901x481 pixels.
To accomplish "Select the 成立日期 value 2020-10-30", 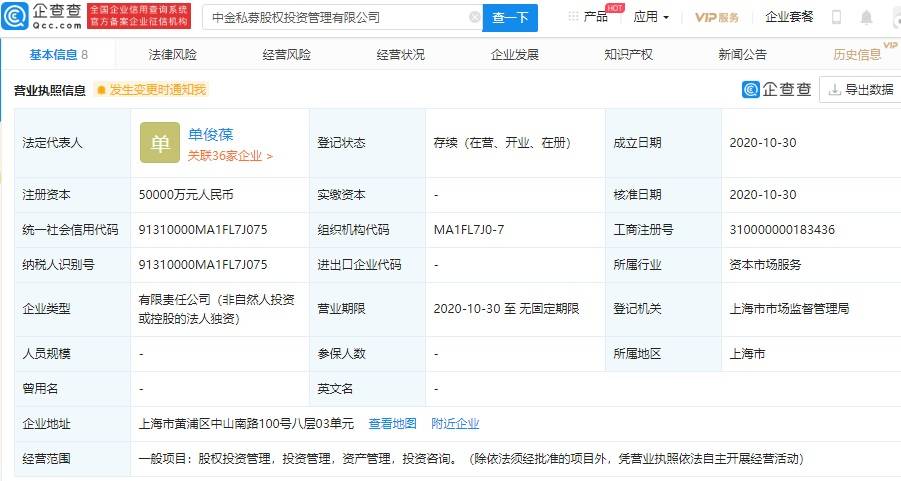I will (763, 143).
